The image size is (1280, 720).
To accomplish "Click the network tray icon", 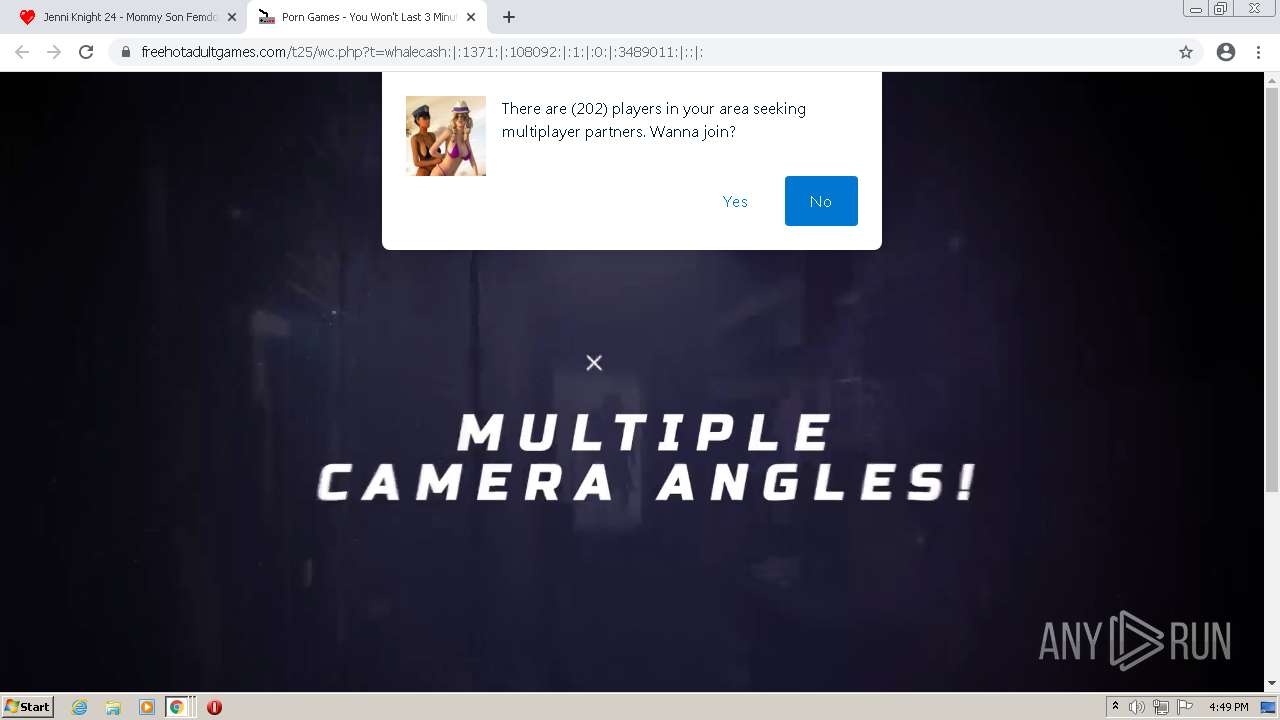I will [x=1161, y=707].
